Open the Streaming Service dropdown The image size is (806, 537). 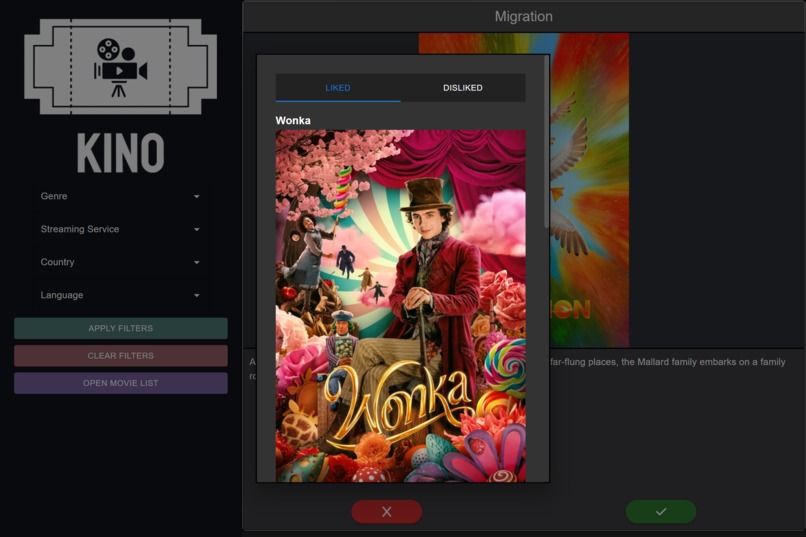pos(120,229)
